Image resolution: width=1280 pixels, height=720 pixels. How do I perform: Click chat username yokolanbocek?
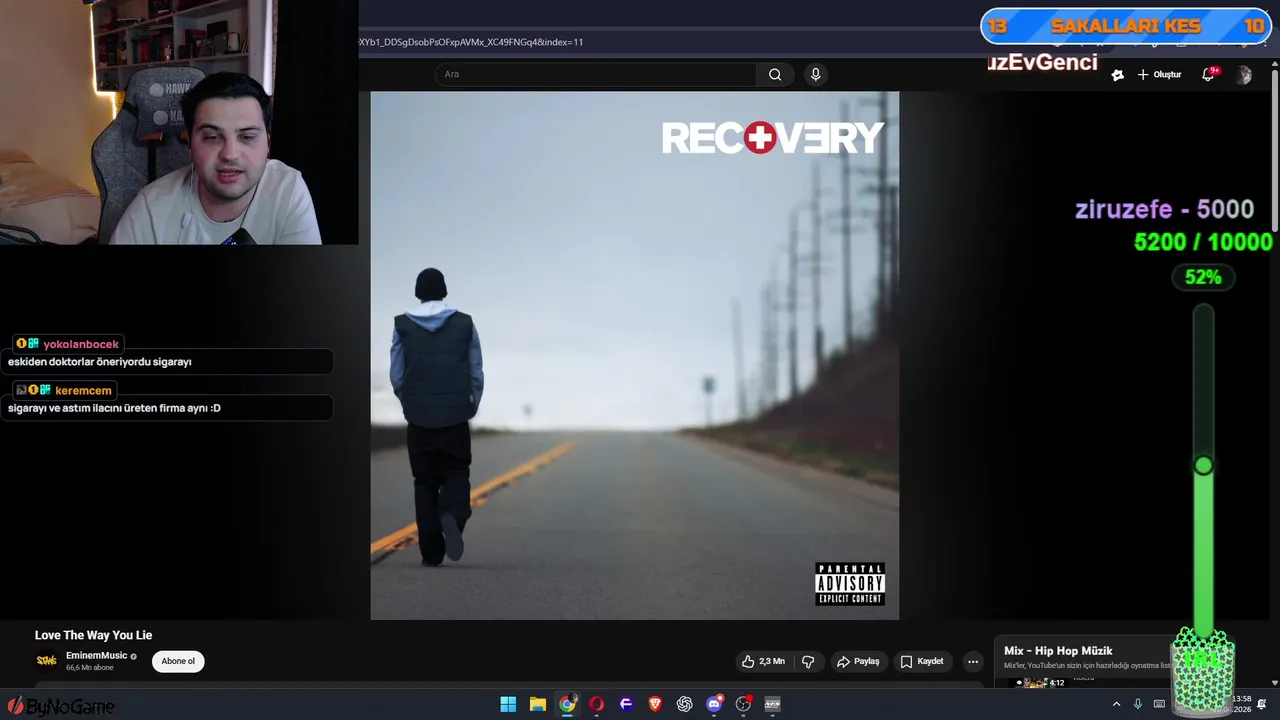click(81, 344)
